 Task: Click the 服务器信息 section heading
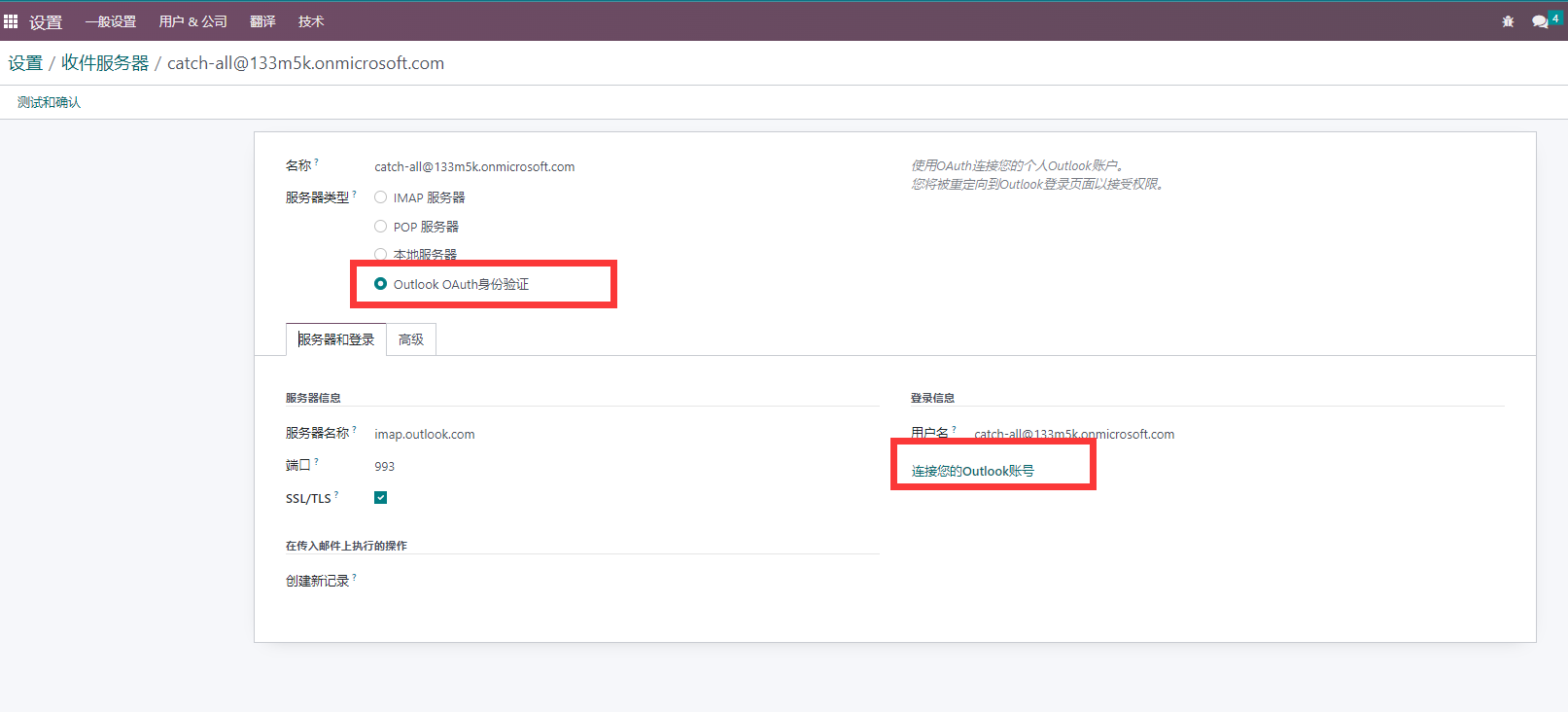[x=313, y=398]
